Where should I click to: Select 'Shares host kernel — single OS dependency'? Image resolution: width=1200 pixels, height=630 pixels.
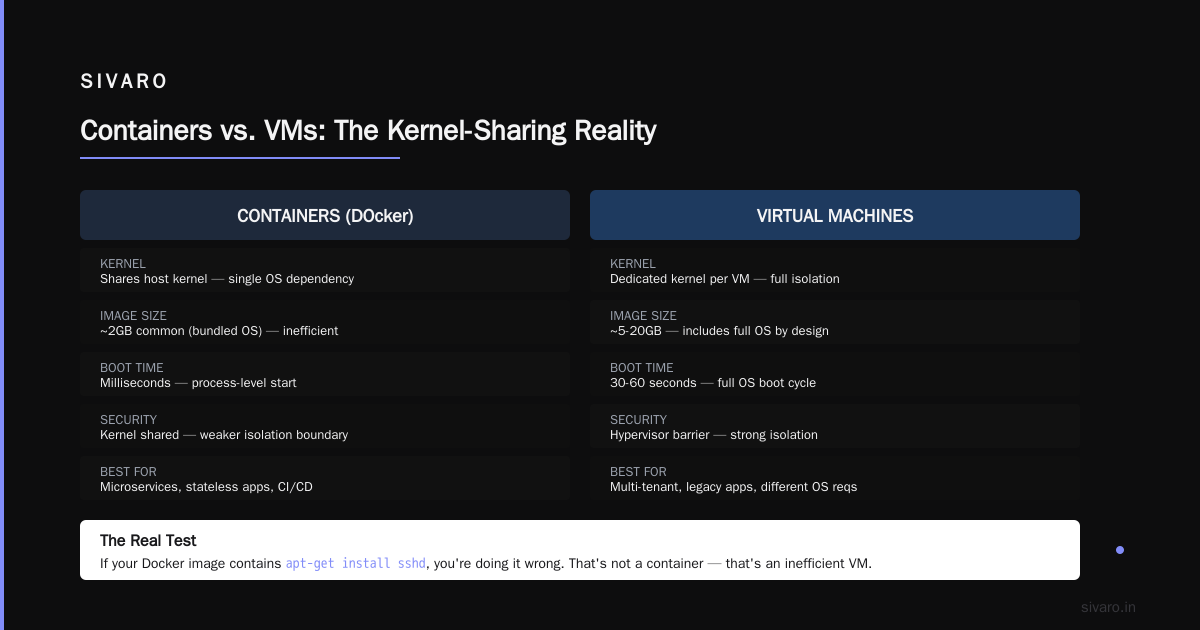point(227,279)
